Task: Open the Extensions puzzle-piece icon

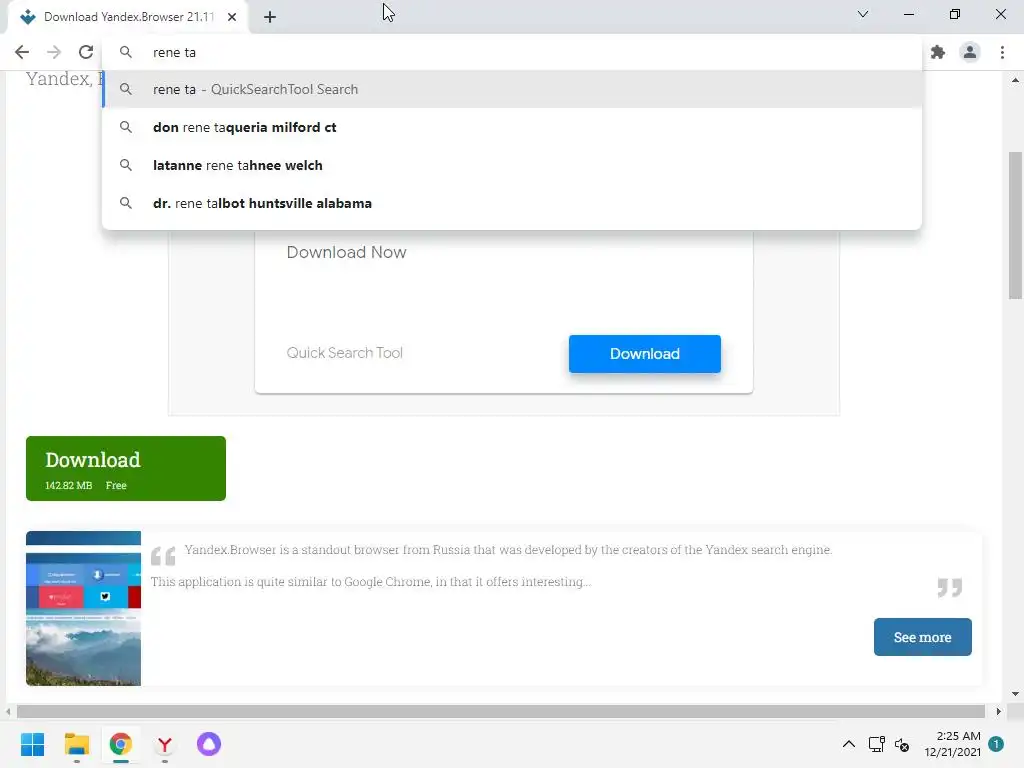Action: click(938, 52)
